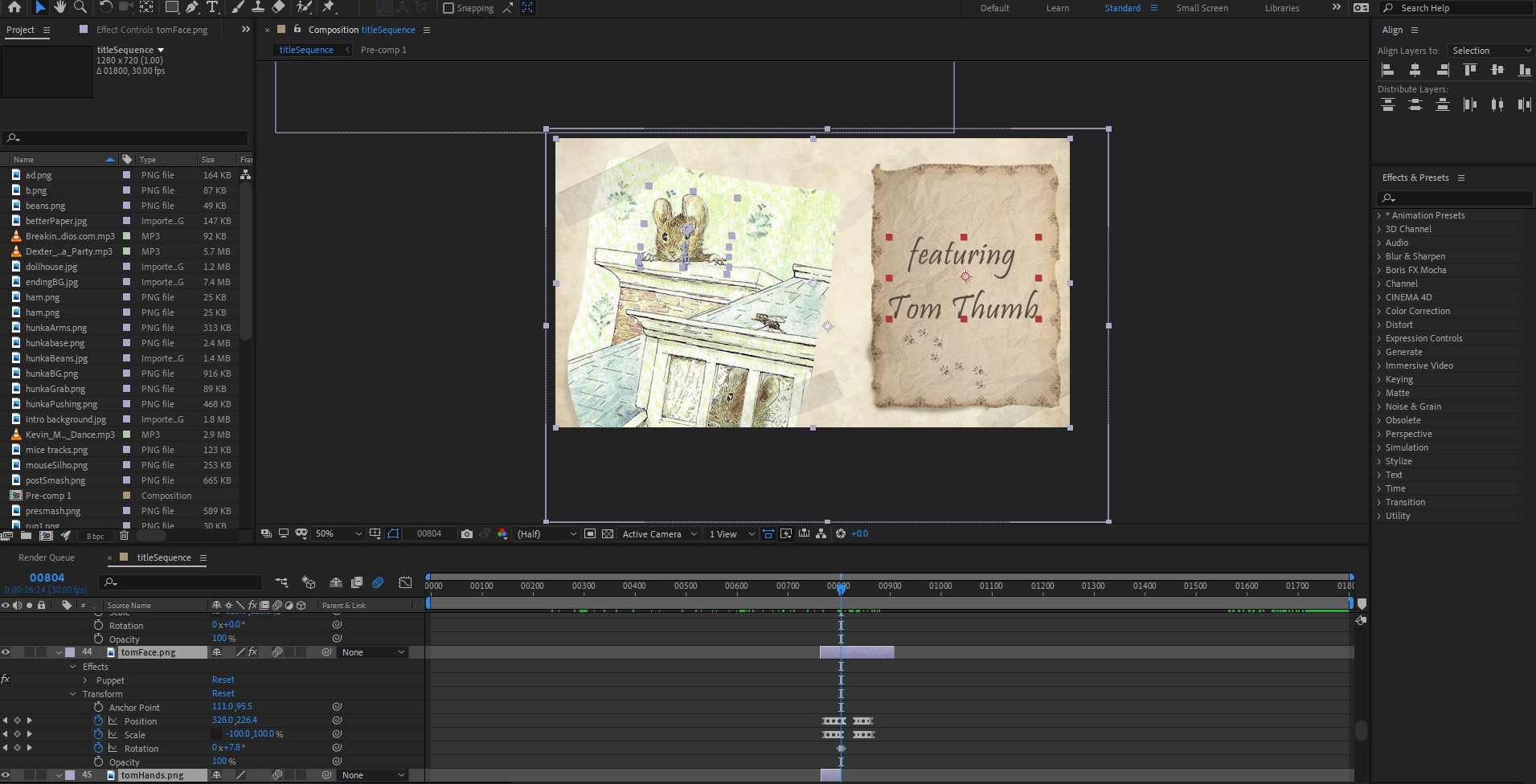Toggle hide shy layers button
1536x784 pixels.
(336, 582)
